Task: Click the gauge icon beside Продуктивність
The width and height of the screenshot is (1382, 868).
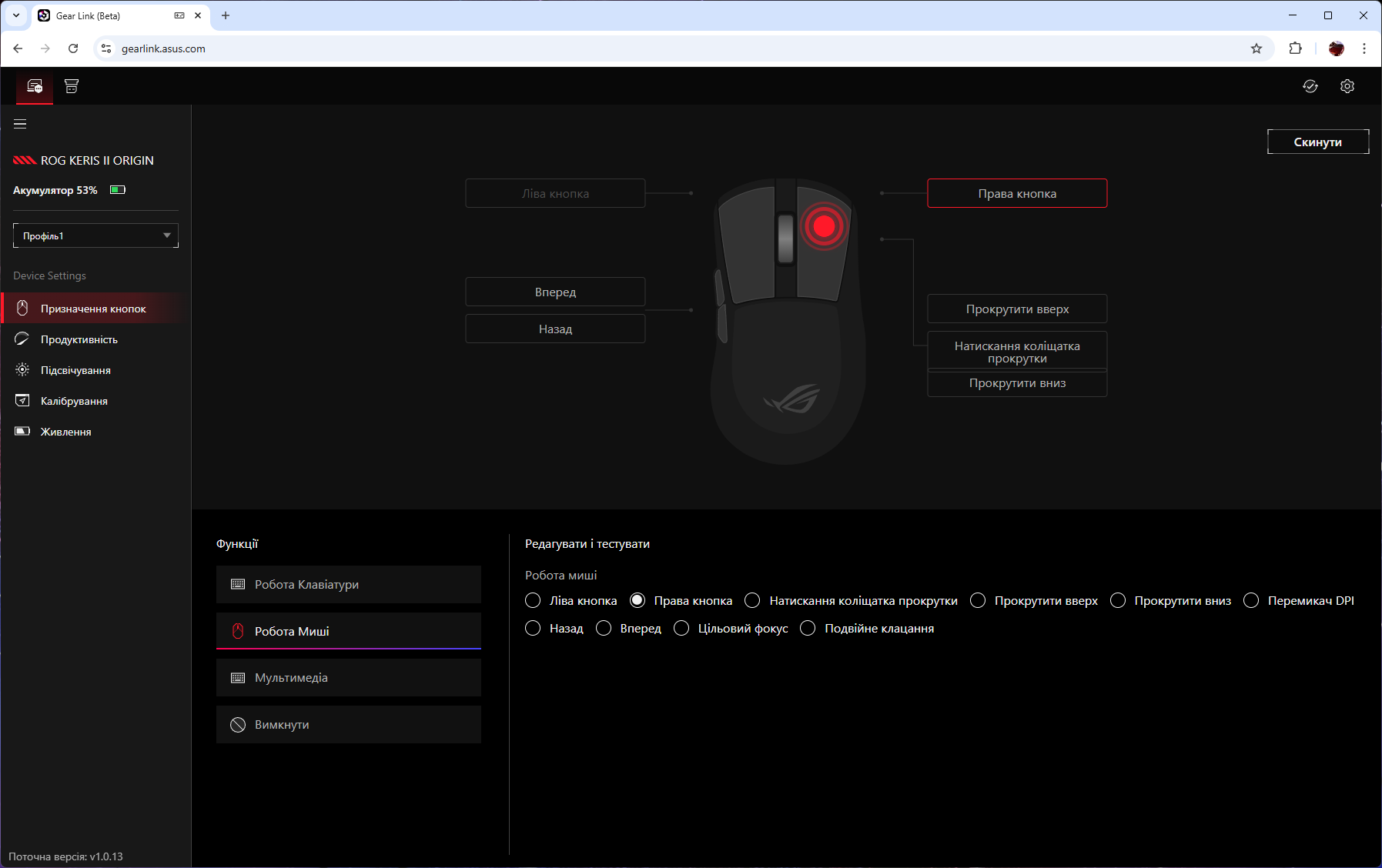Action: 22,339
